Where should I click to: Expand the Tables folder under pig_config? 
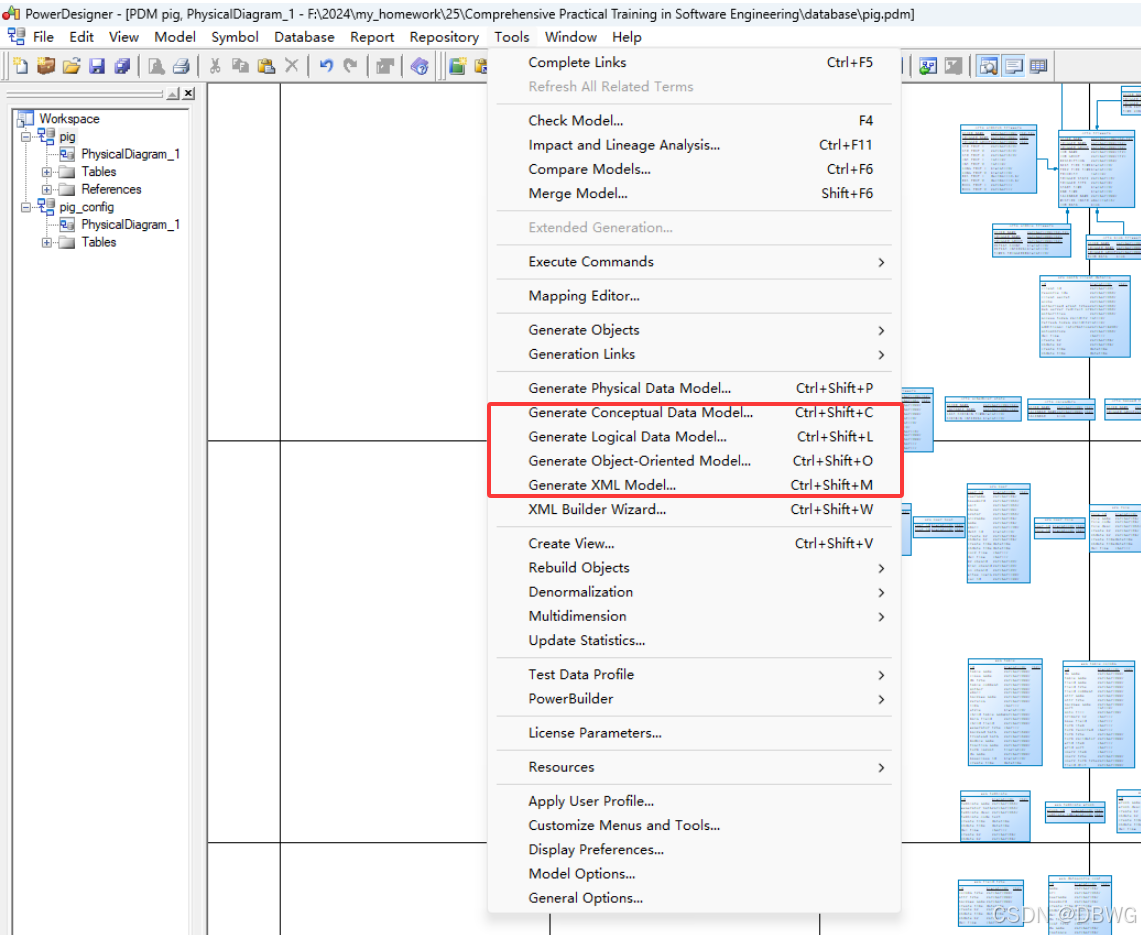pyautogui.click(x=47, y=242)
